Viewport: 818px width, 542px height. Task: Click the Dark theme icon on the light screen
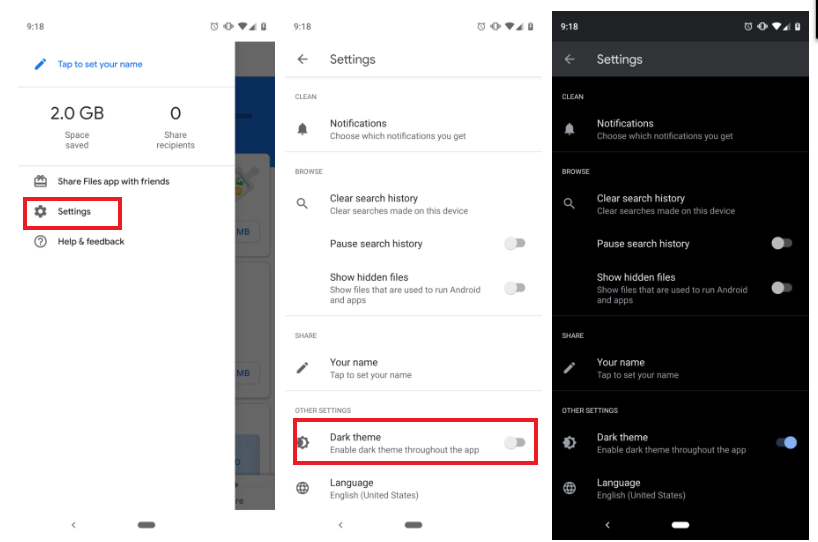304,442
